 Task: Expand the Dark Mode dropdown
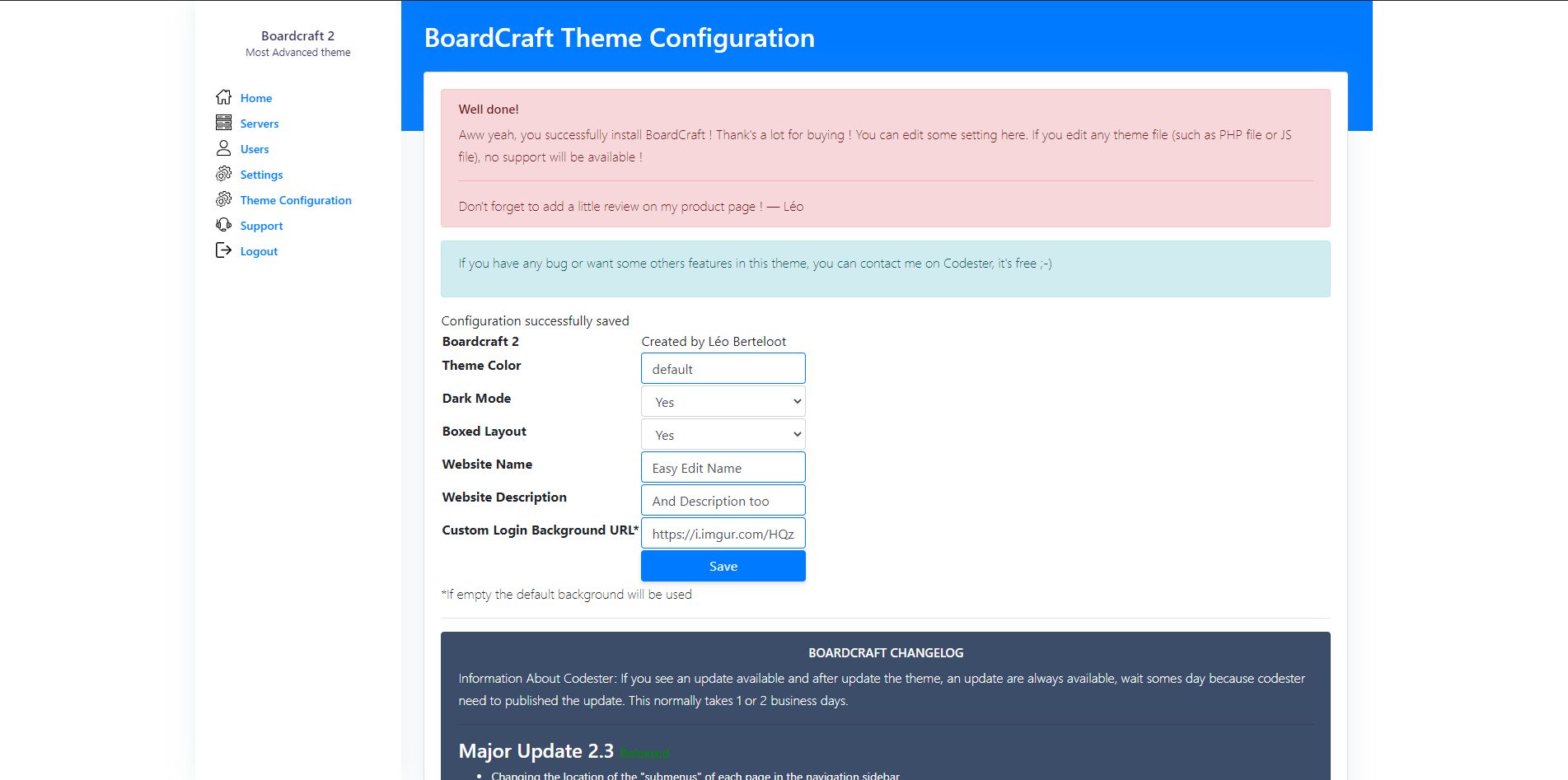pyautogui.click(x=723, y=402)
